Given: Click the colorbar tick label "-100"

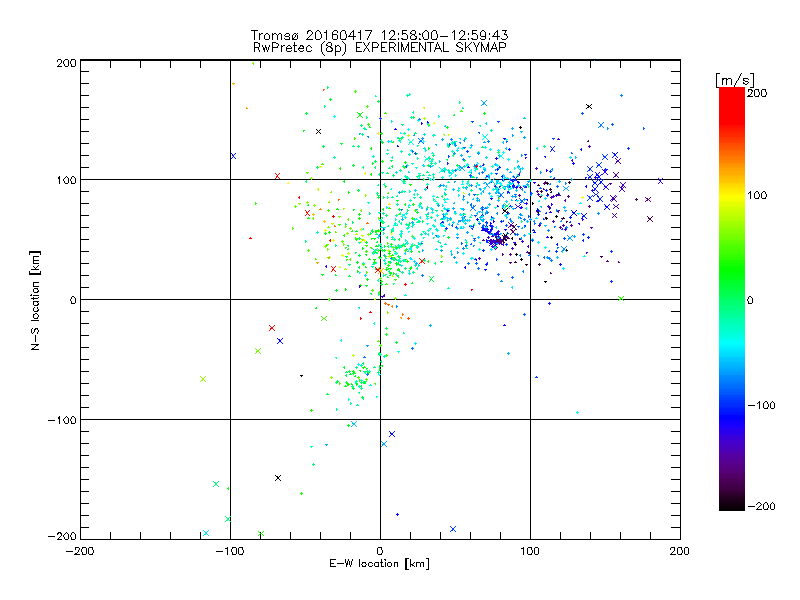Looking at the screenshot, I should (x=761, y=405).
